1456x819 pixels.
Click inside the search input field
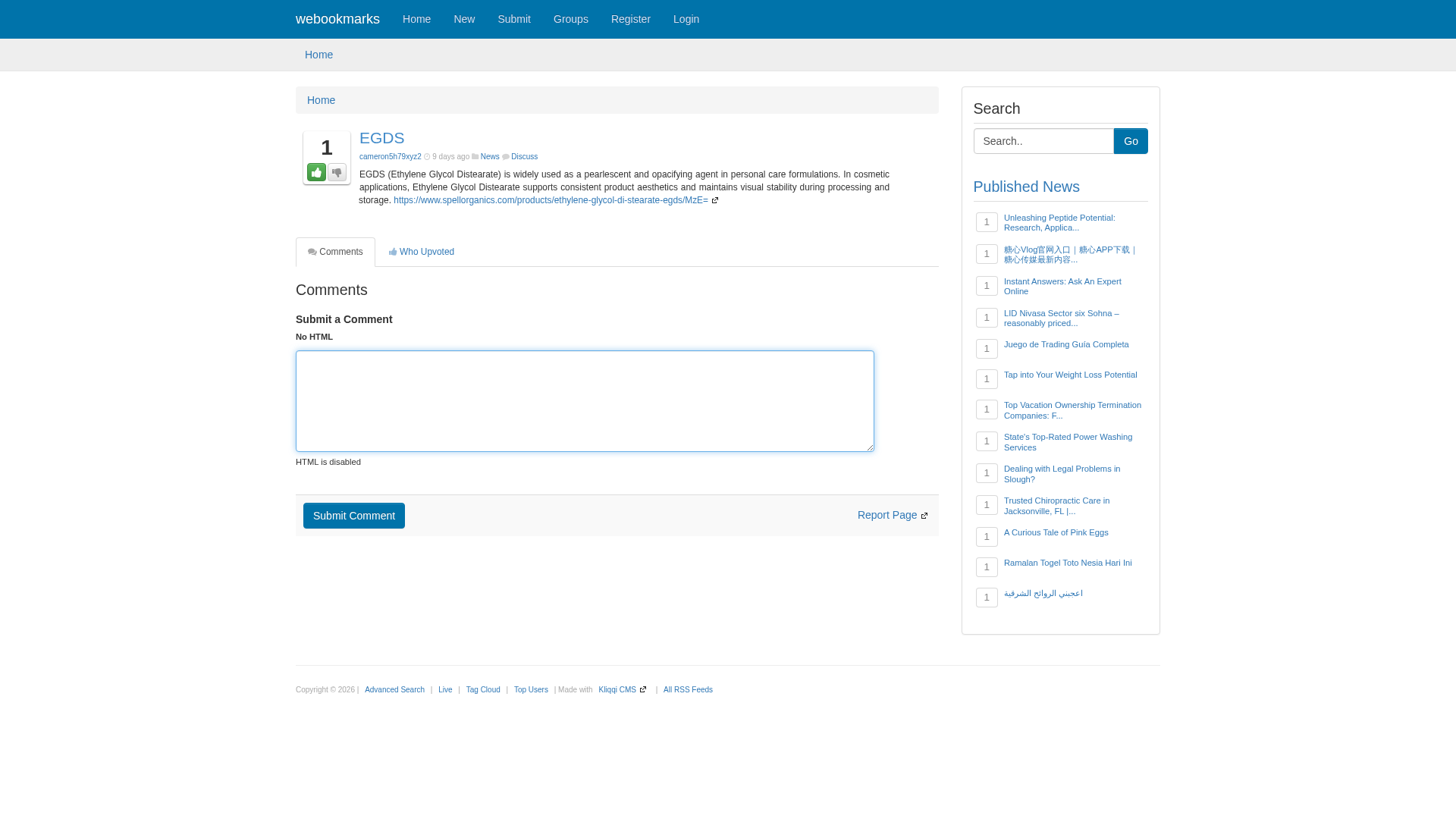[x=1043, y=141]
